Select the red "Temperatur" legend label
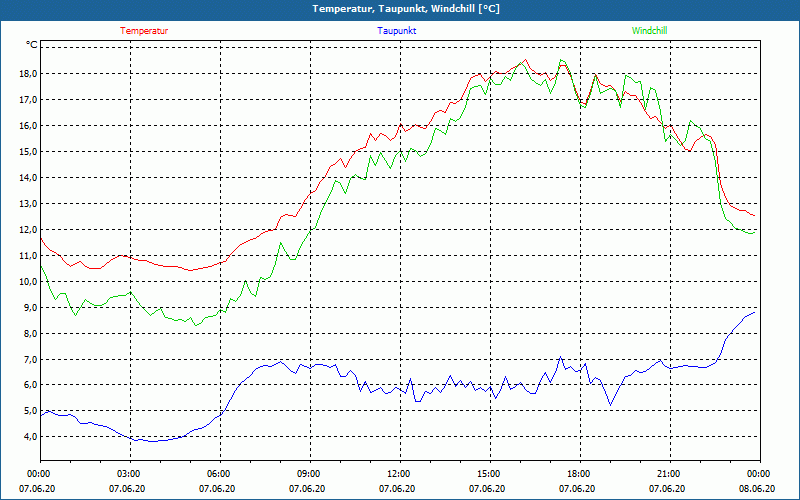 tap(144, 31)
